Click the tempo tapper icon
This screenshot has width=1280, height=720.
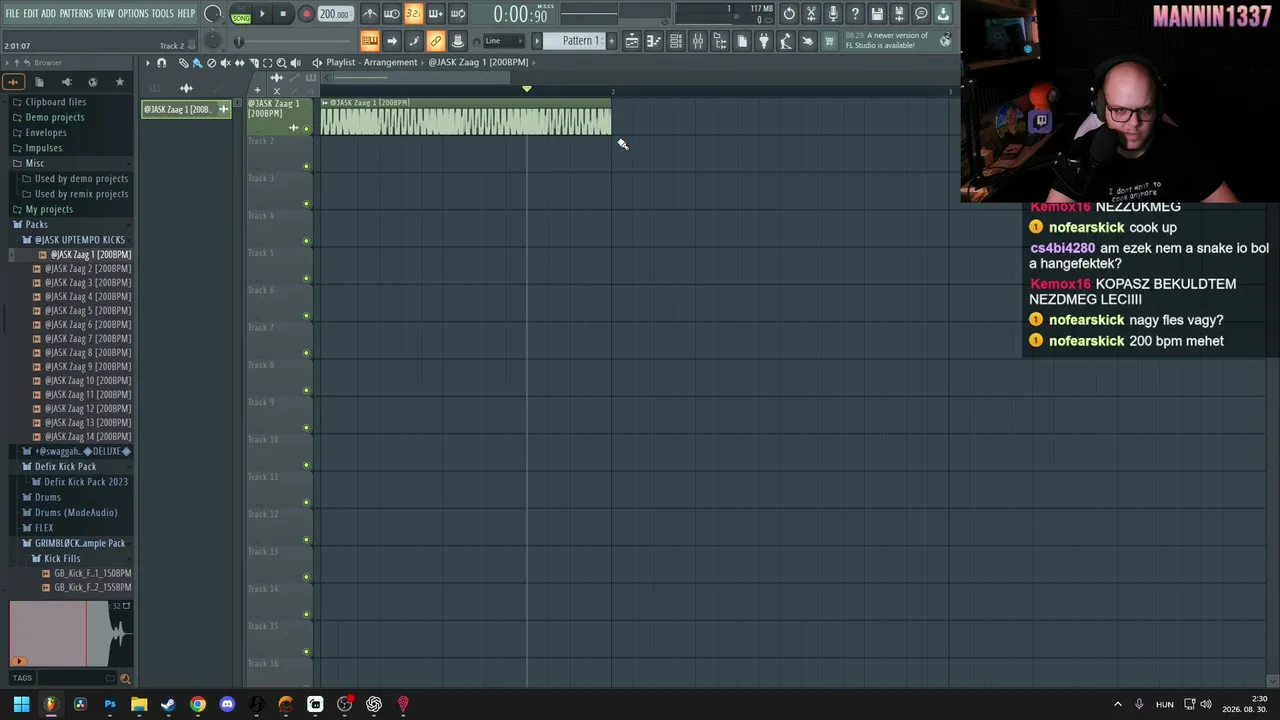click(786, 41)
